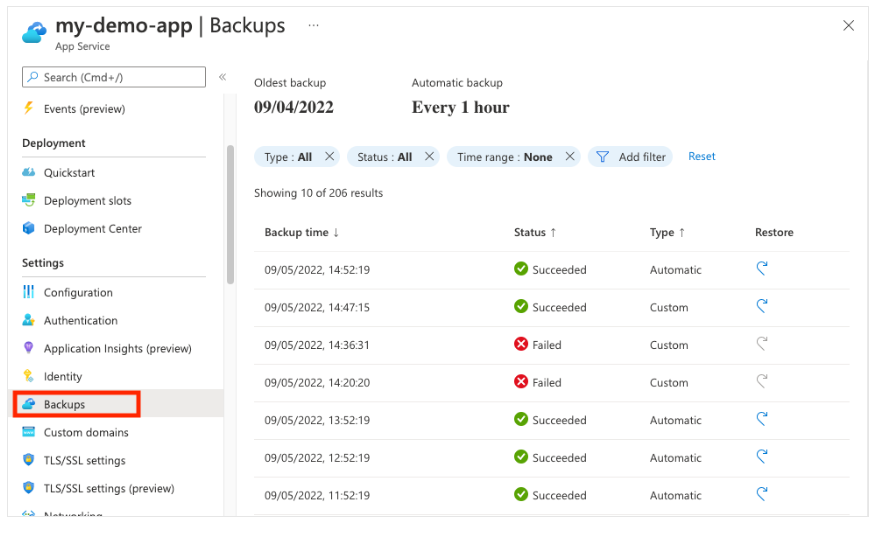Remove the Time range : None filter
The width and height of the screenshot is (876, 533).
(570, 156)
